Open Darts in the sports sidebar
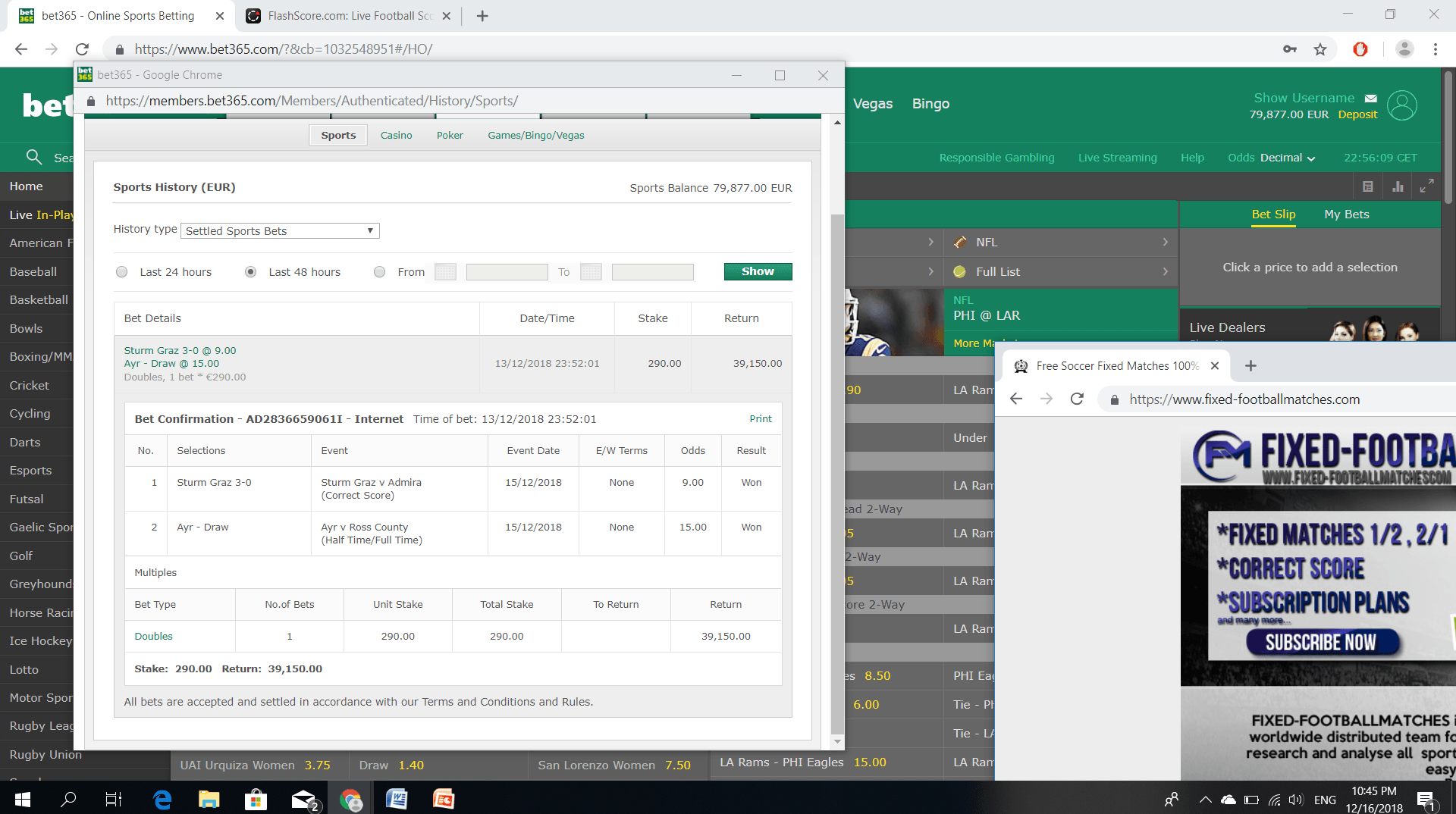Image resolution: width=1456 pixels, height=814 pixels. (25, 443)
